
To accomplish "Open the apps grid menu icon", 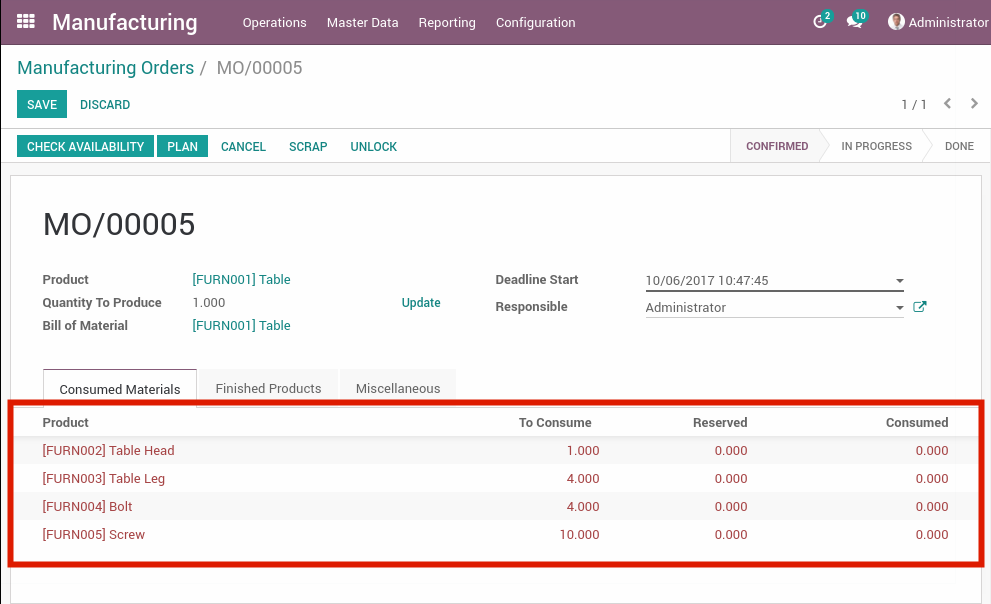I will click(25, 21).
